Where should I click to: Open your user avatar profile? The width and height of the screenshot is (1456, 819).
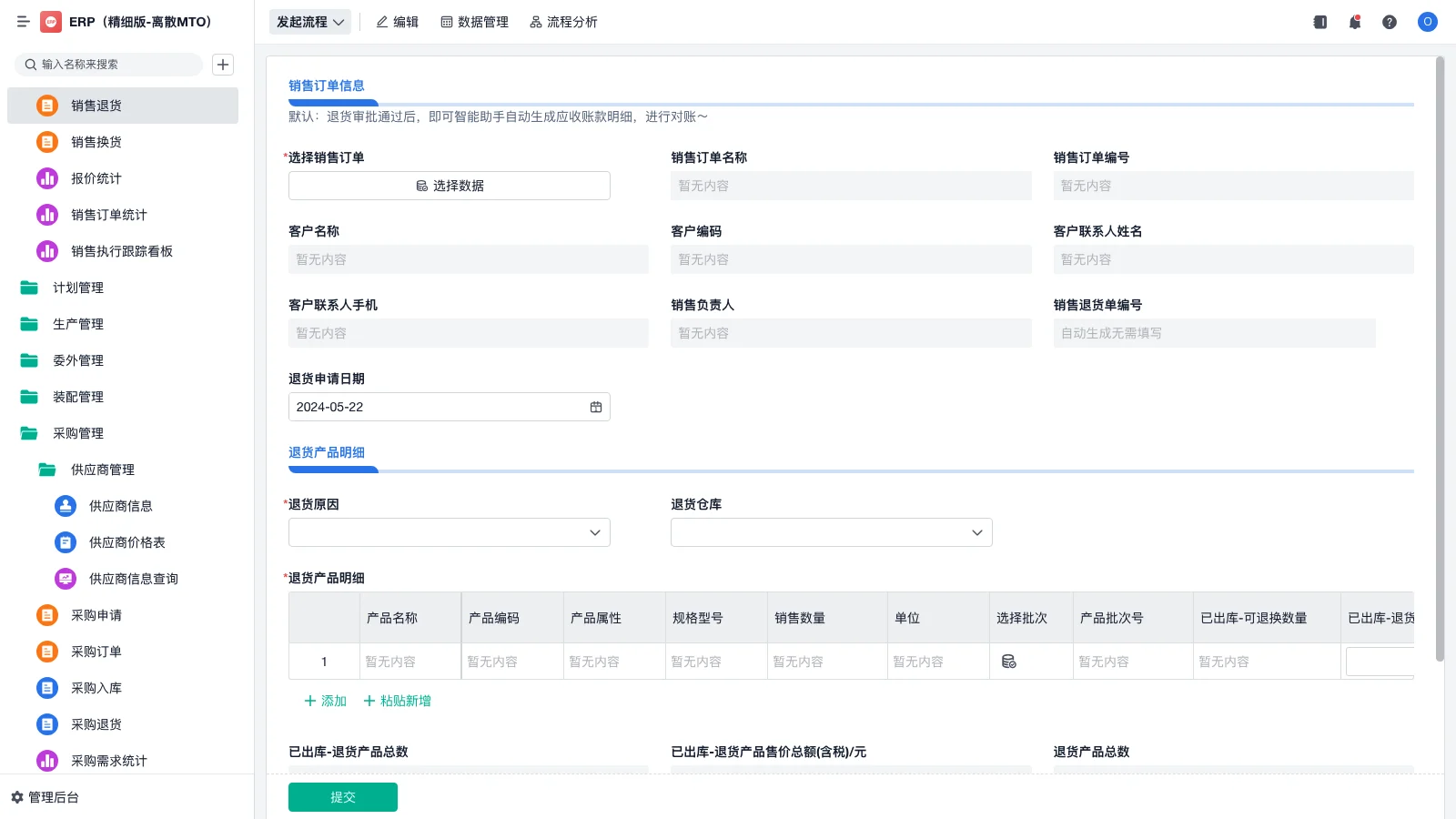click(1427, 22)
